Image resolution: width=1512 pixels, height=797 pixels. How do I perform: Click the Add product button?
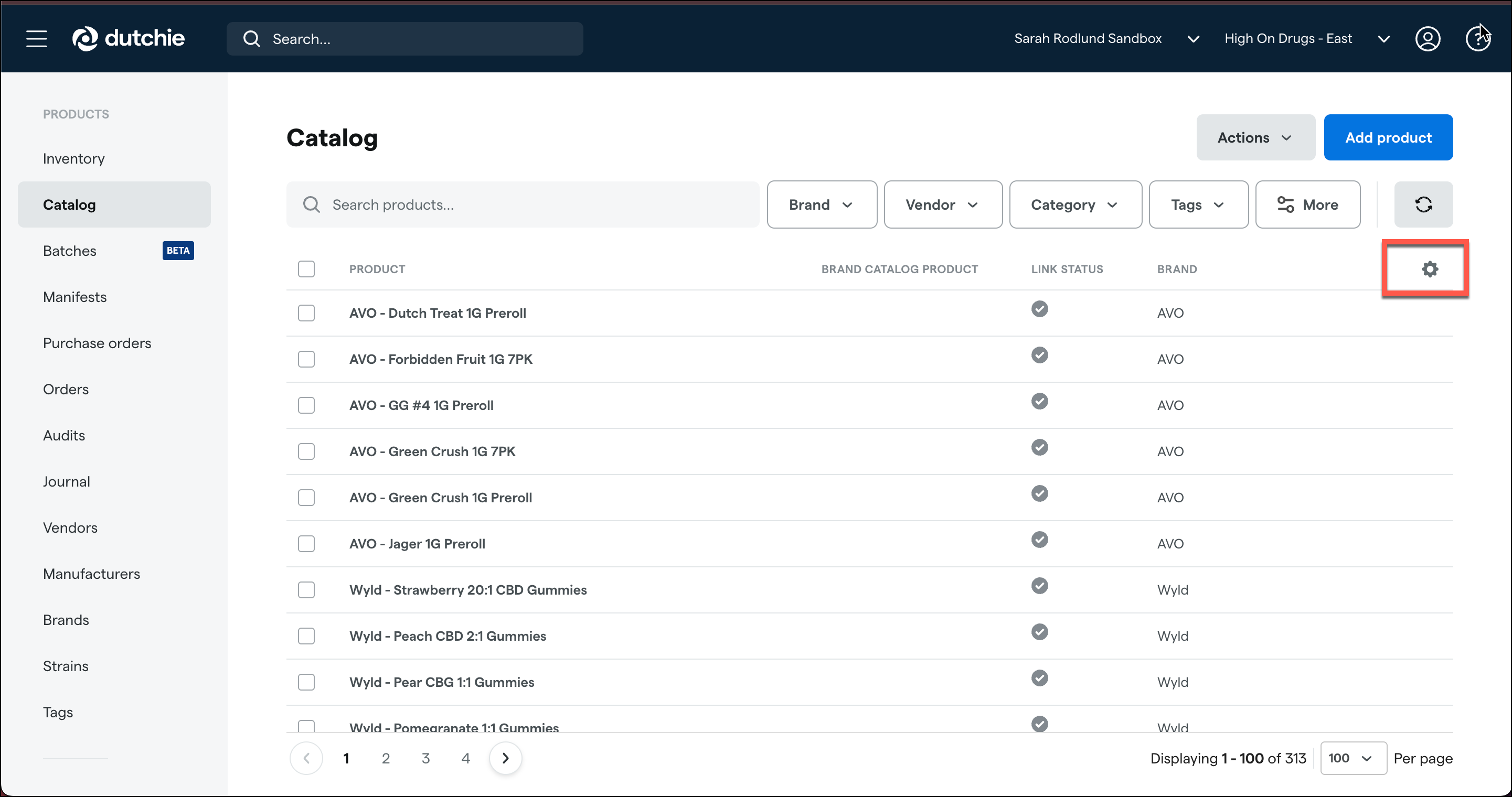(x=1388, y=138)
